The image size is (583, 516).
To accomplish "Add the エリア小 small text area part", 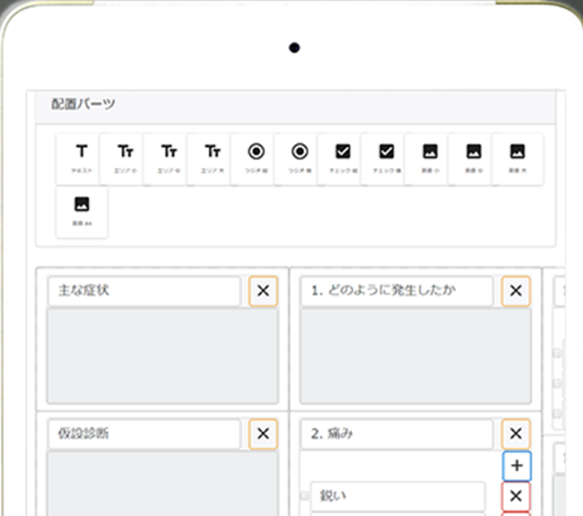I will (125, 159).
